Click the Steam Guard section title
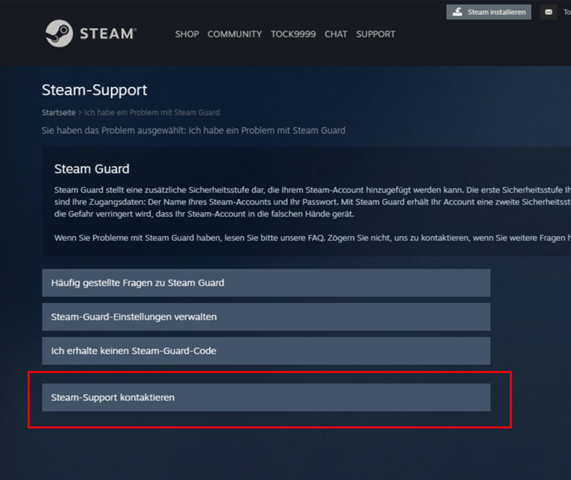 pyautogui.click(x=92, y=169)
